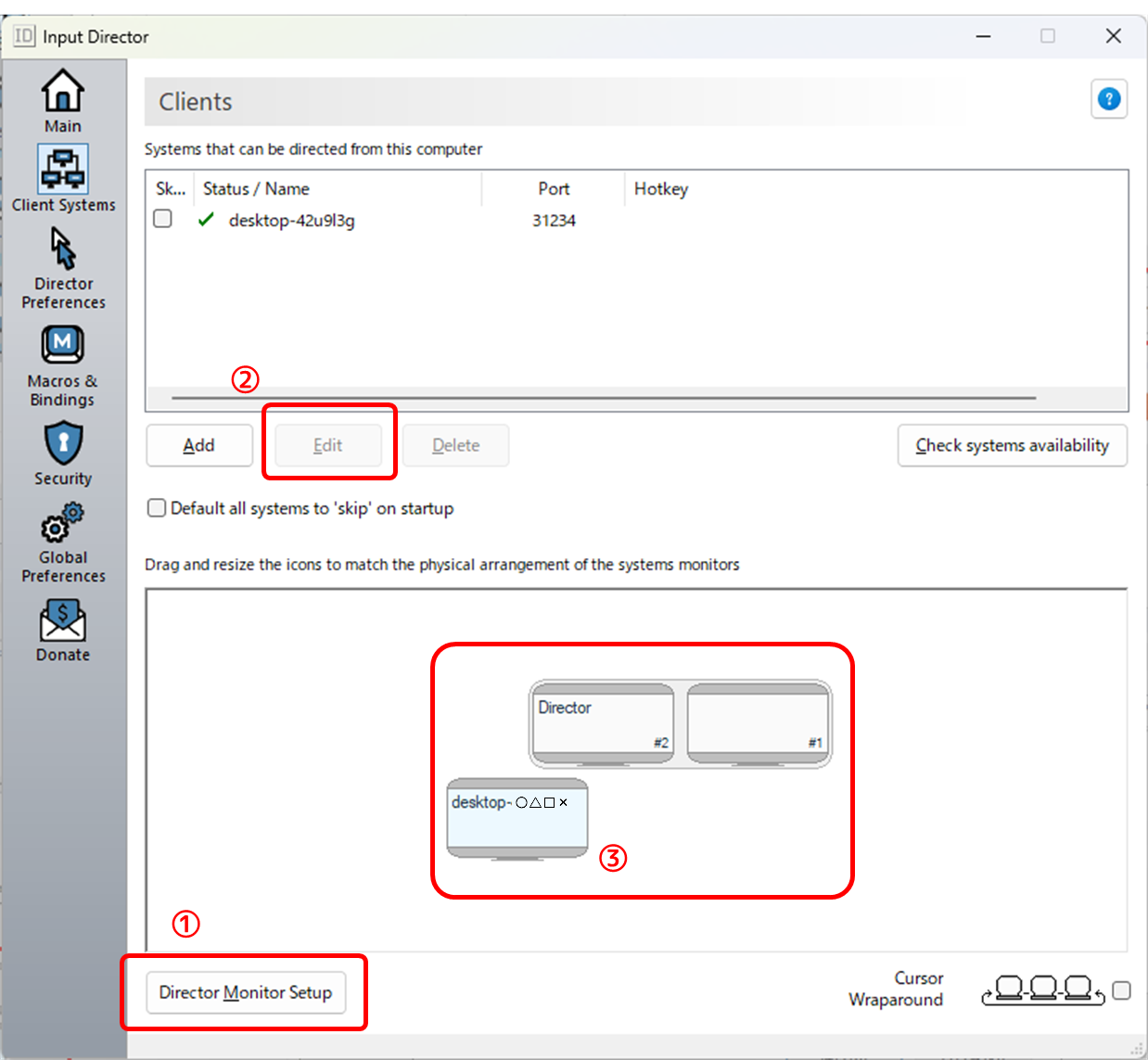Image resolution: width=1148 pixels, height=1060 pixels.
Task: Select the #1 monitor thumbnail
Action: pos(759,724)
